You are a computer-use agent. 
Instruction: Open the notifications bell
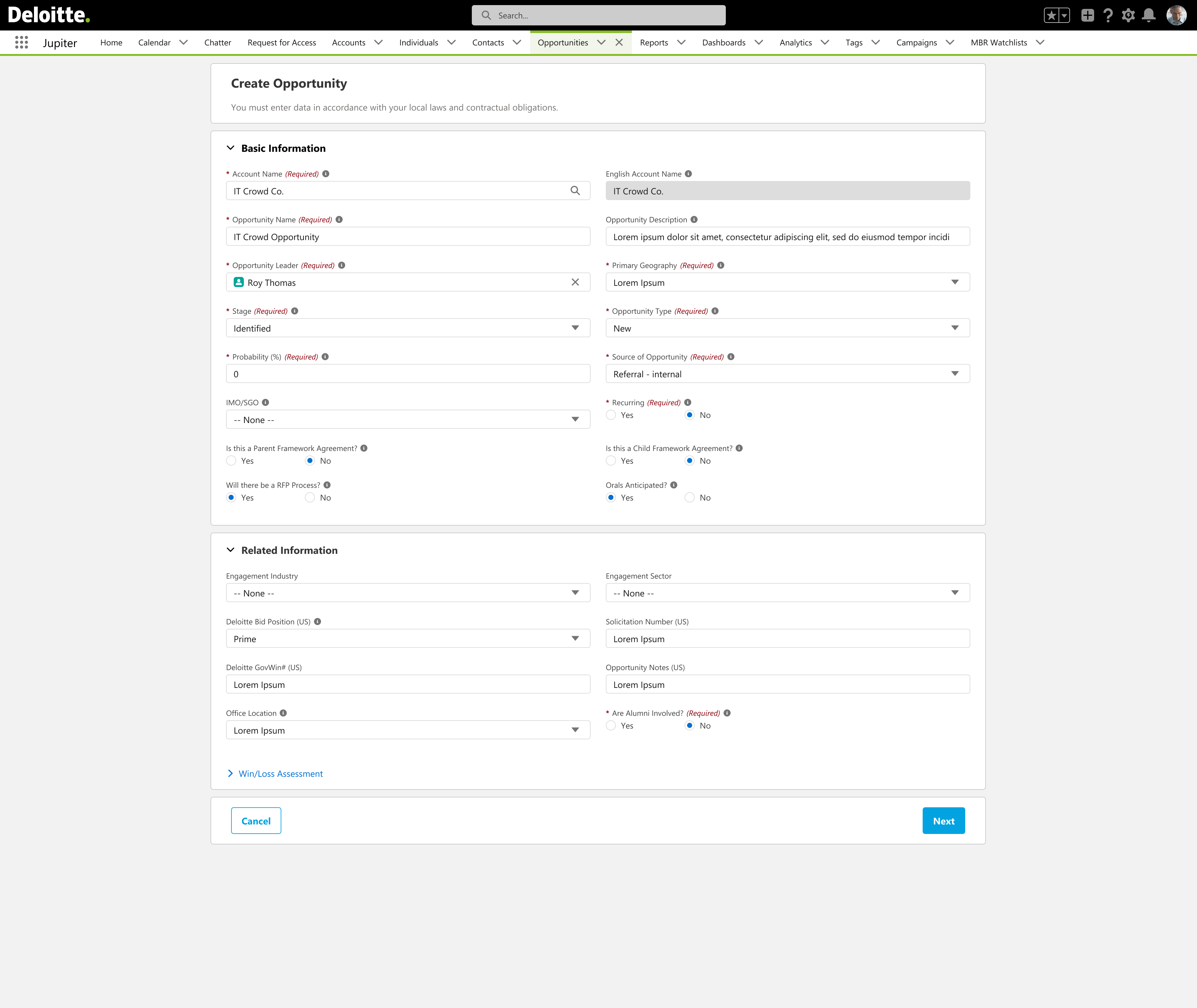pos(1148,16)
